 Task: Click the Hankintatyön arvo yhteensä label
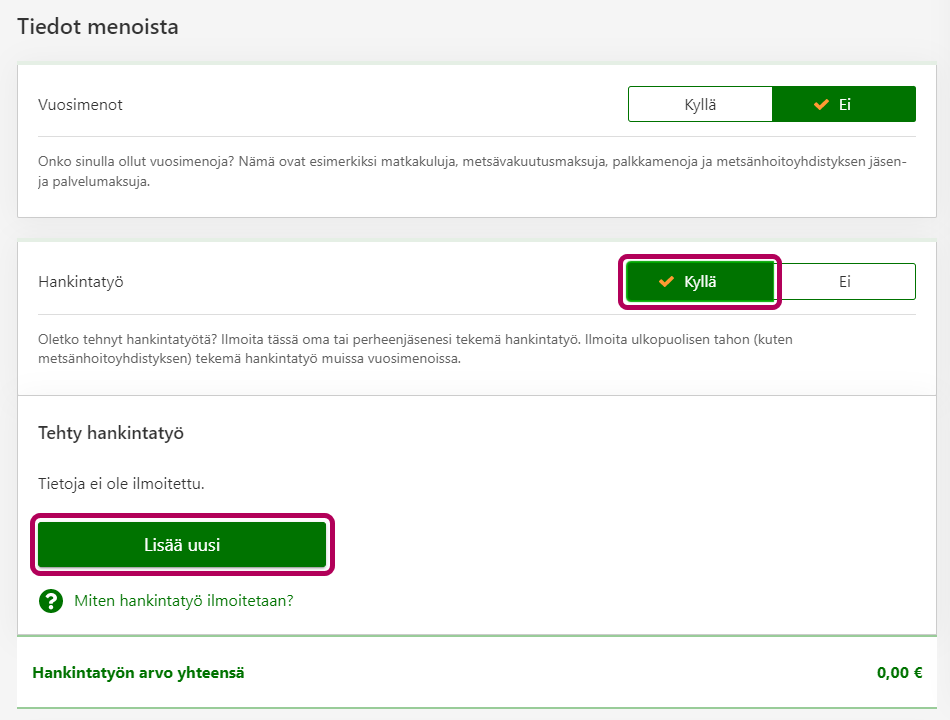(x=138, y=672)
